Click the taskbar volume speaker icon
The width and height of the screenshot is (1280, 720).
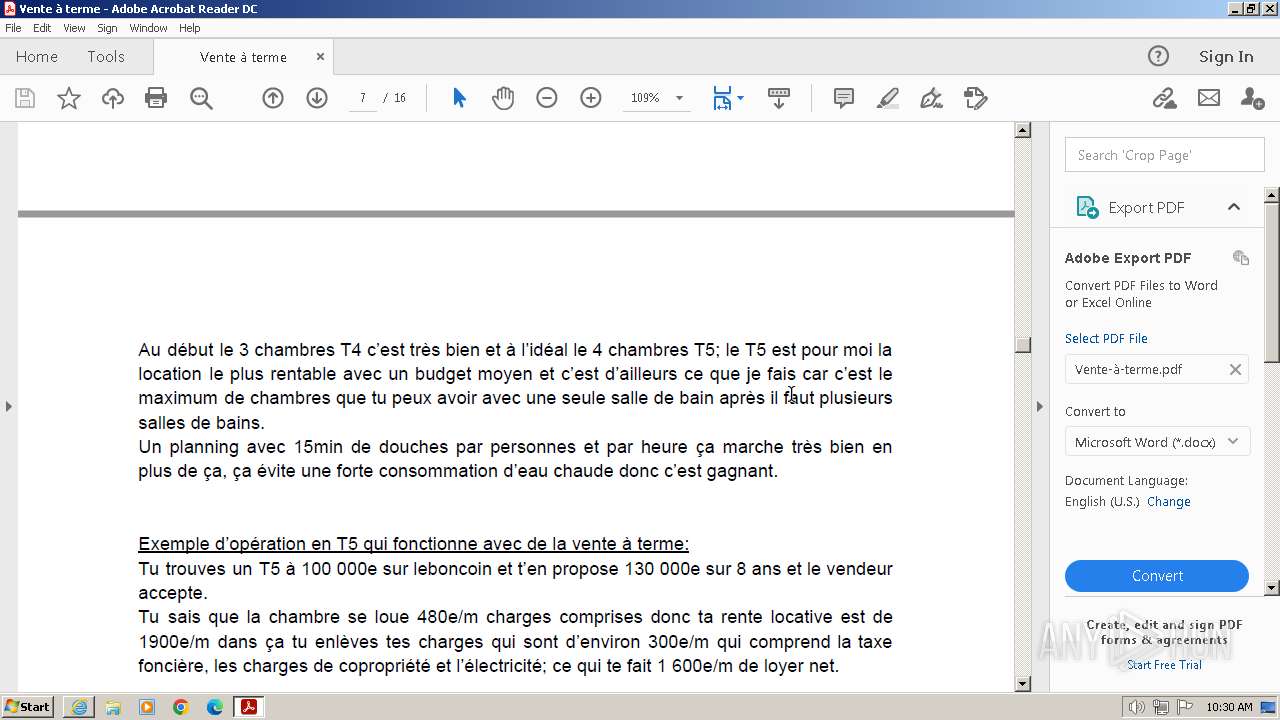tap(1137, 707)
